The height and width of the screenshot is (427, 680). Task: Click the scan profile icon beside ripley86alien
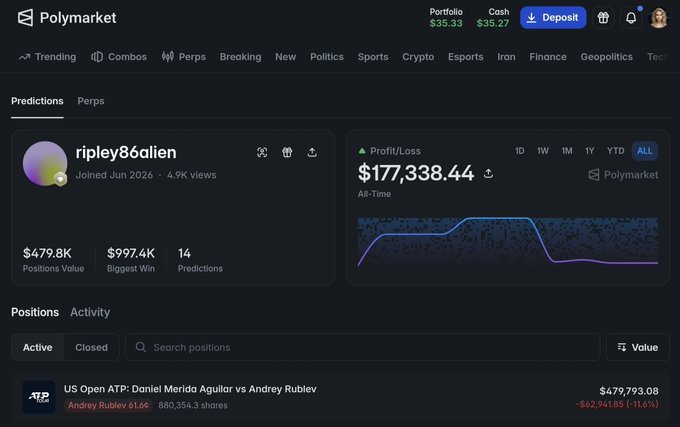[x=262, y=152]
